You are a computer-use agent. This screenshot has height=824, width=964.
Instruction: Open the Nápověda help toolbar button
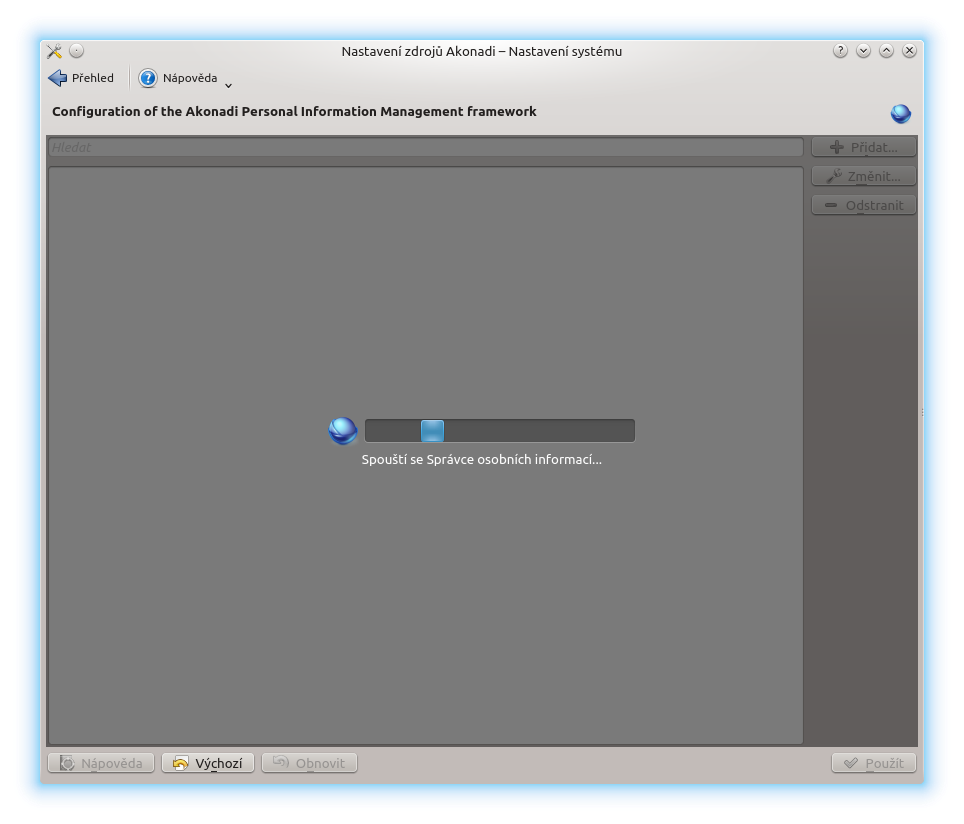(178, 78)
